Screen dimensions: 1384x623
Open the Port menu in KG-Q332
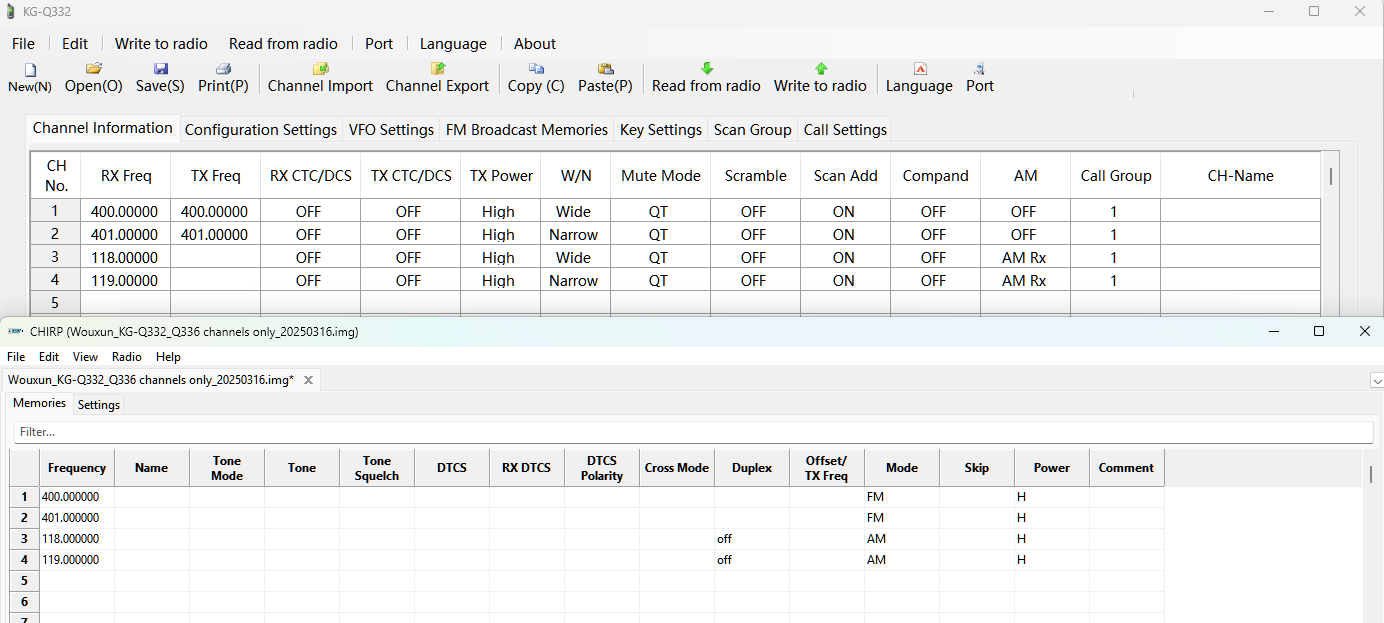click(x=379, y=44)
